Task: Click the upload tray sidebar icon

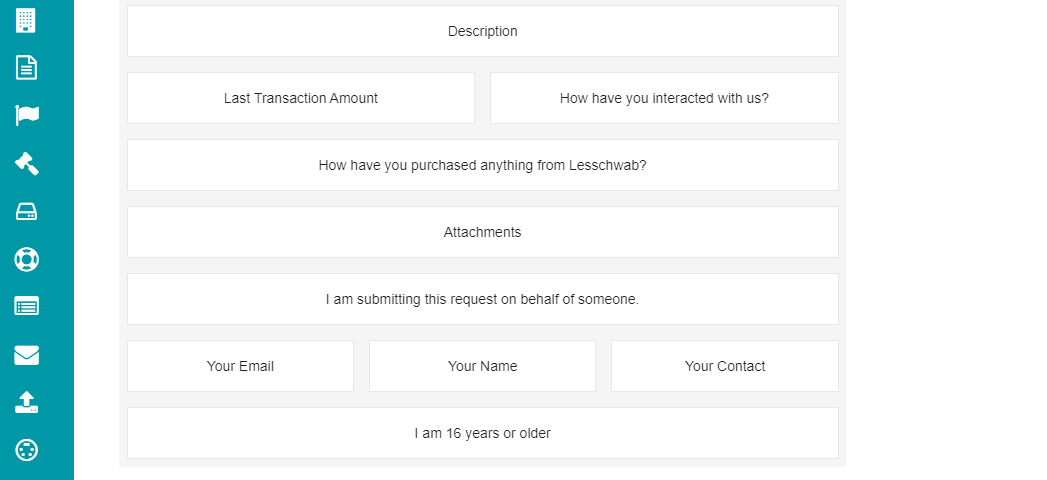Action: coord(27,402)
